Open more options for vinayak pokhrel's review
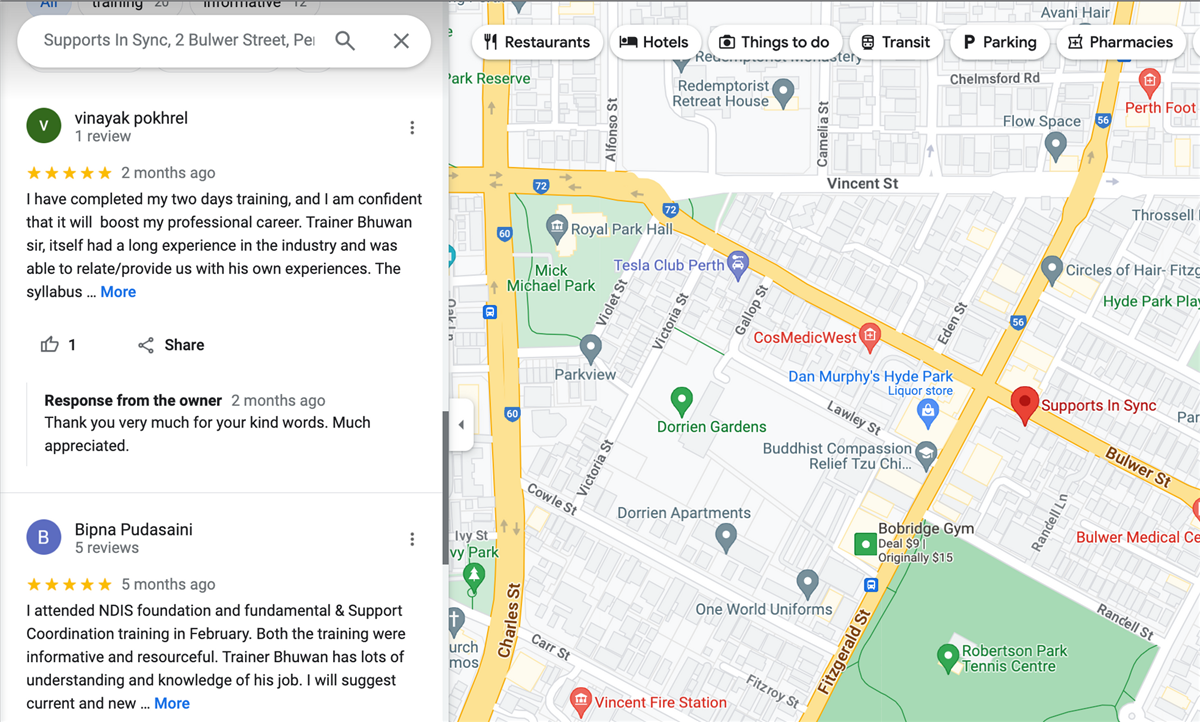Screen dimensions: 1200x722 click(412, 128)
